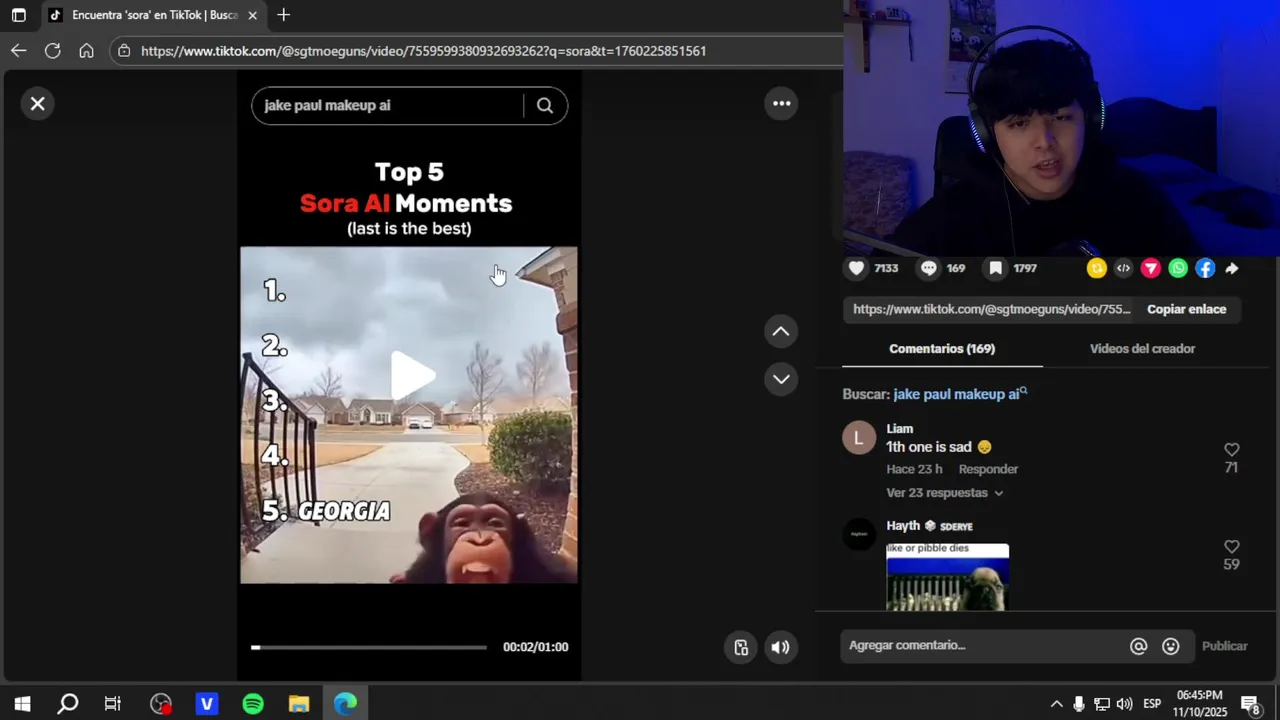The width and height of the screenshot is (1280, 720).
Task: Open the round recorder app icon on the taskbar
Action: point(161,704)
